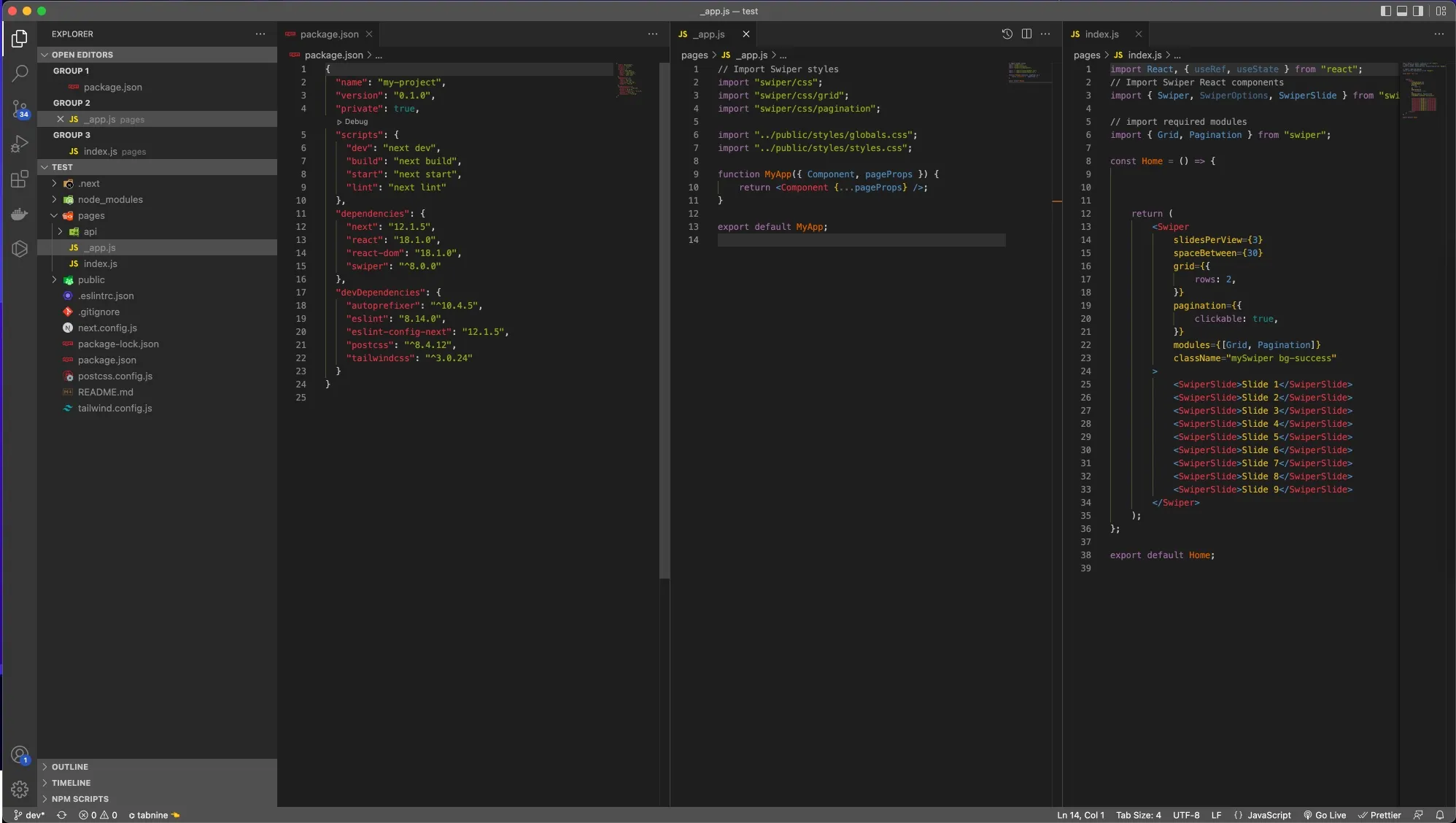Viewport: 1456px width, 823px height.
Task: Open the Docker view icon
Action: tap(20, 215)
